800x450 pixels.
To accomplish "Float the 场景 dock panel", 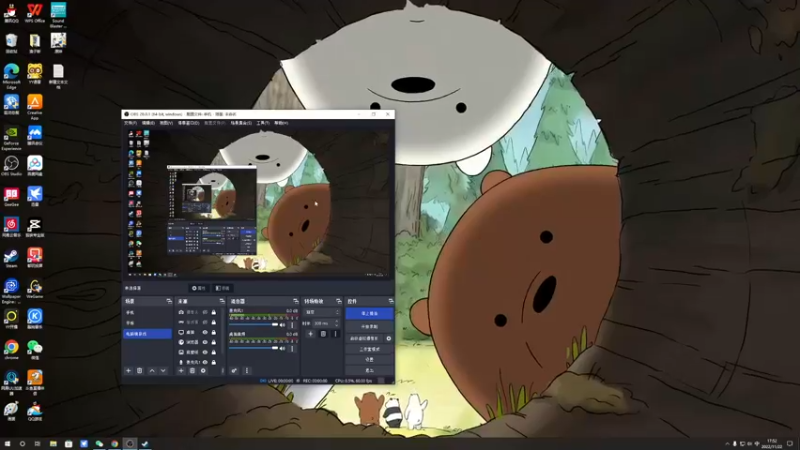I will (x=169, y=302).
